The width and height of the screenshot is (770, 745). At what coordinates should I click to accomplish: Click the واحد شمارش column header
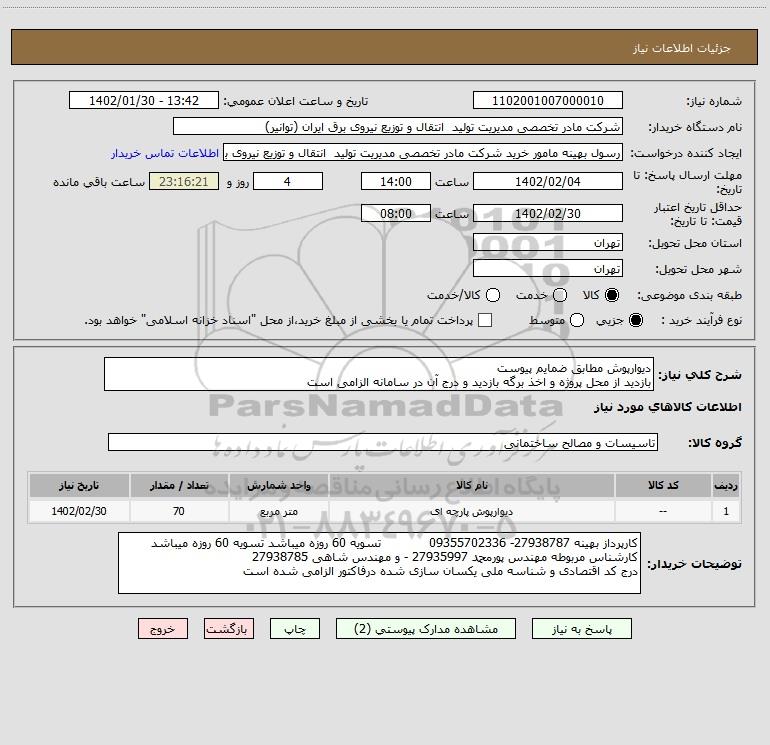[x=278, y=485]
